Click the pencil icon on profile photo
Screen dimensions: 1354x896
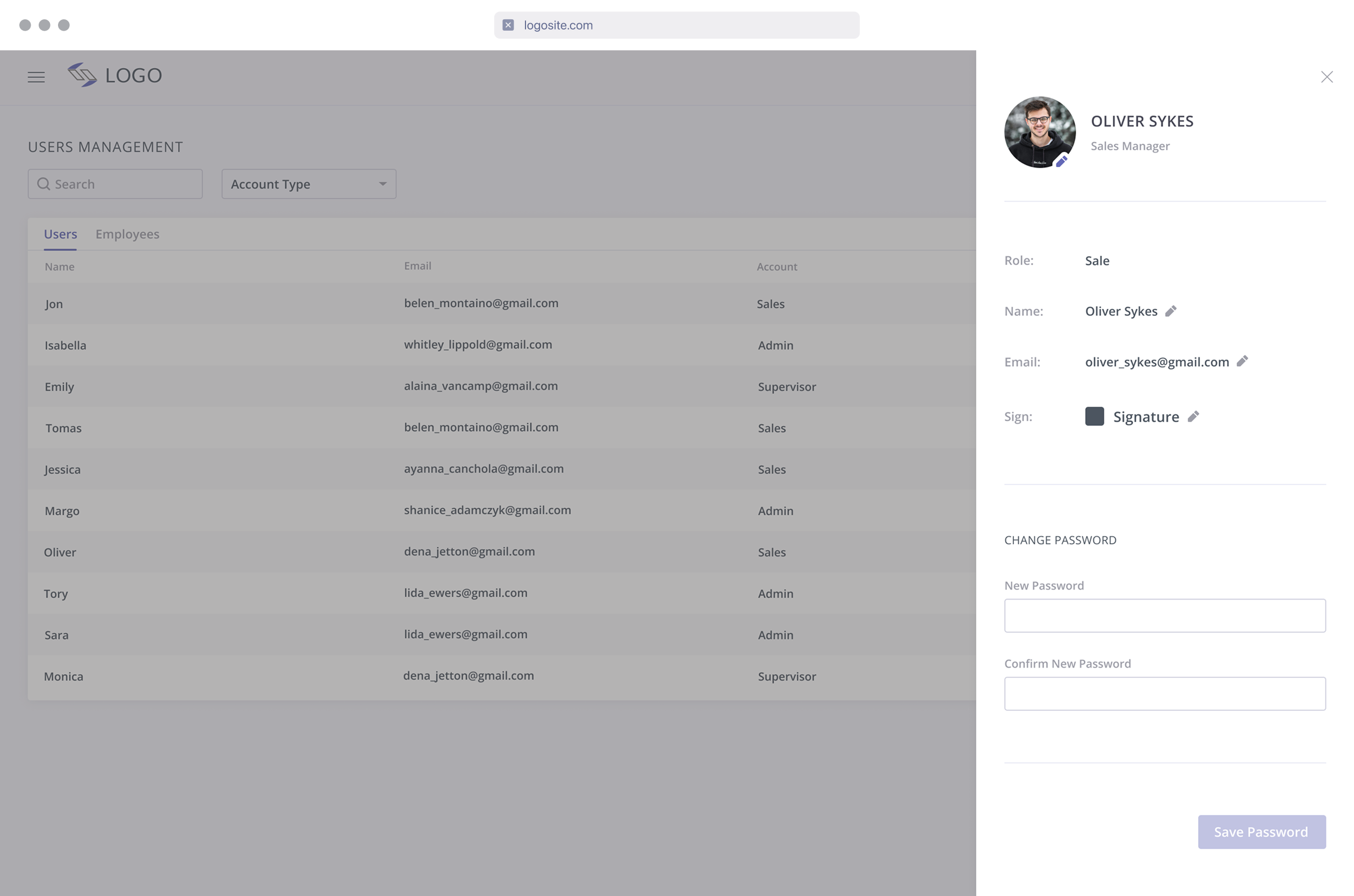(x=1061, y=162)
